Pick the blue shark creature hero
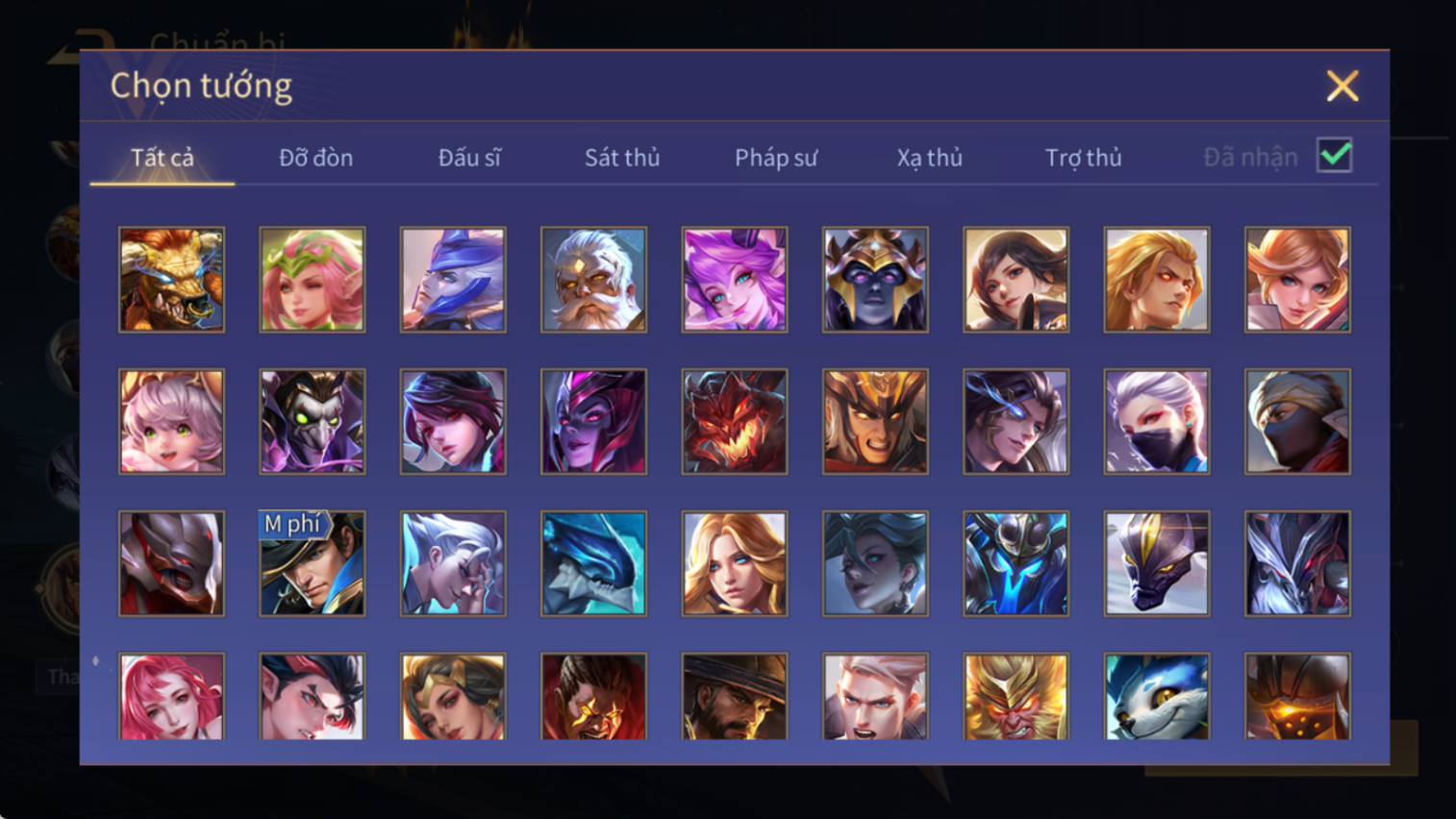The image size is (1456, 819). (593, 563)
